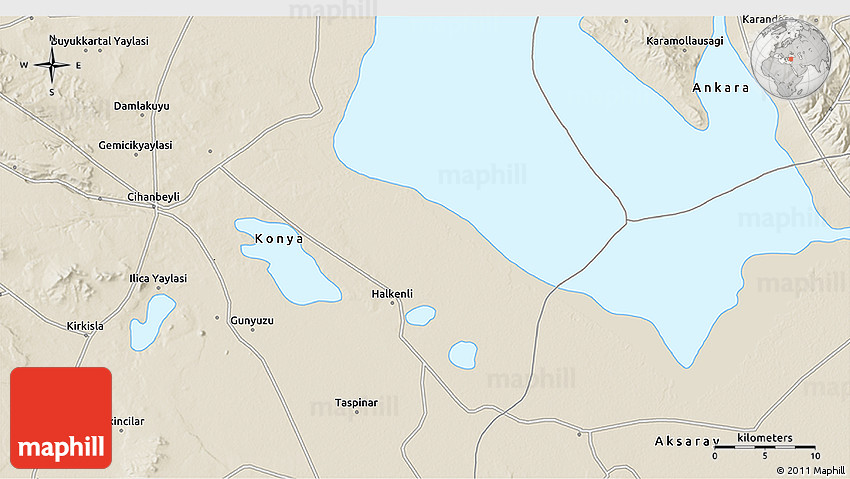The height and width of the screenshot is (479, 850).
Task: Click the Buyukkartal Yaylasi place label
Action: (100, 41)
